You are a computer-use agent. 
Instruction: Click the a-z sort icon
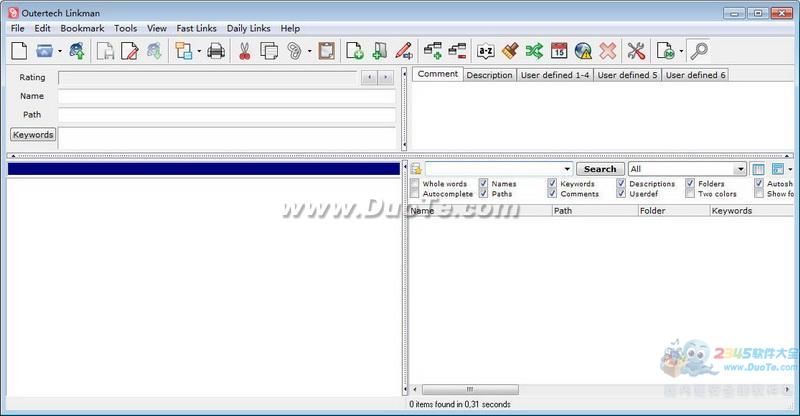[x=485, y=51]
